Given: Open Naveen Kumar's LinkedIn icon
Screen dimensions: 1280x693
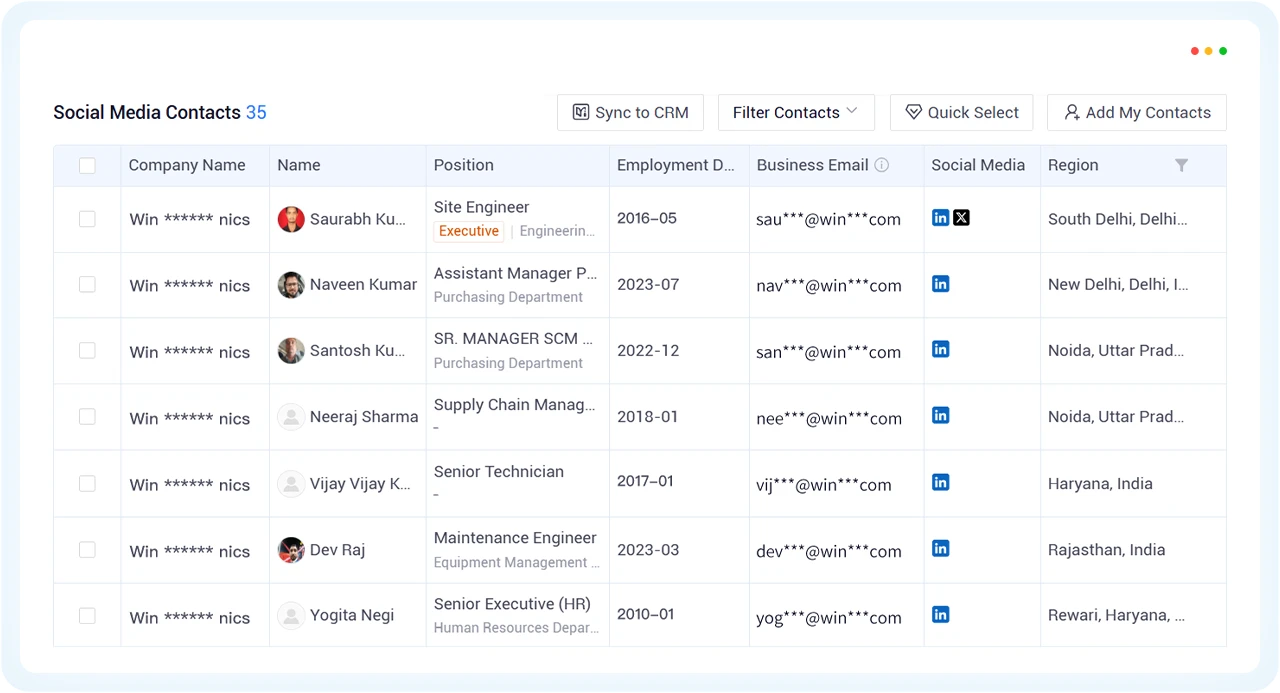Looking at the screenshot, I should tap(940, 284).
